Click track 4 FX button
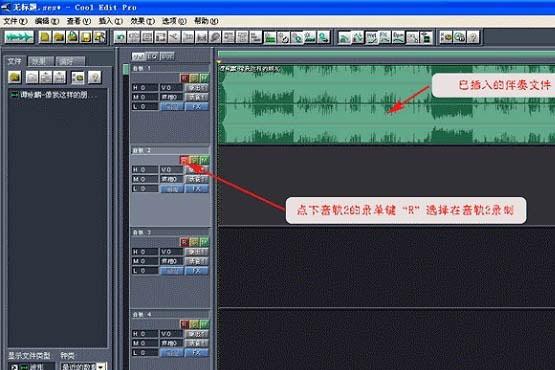The width and height of the screenshot is (555, 370). point(197,353)
